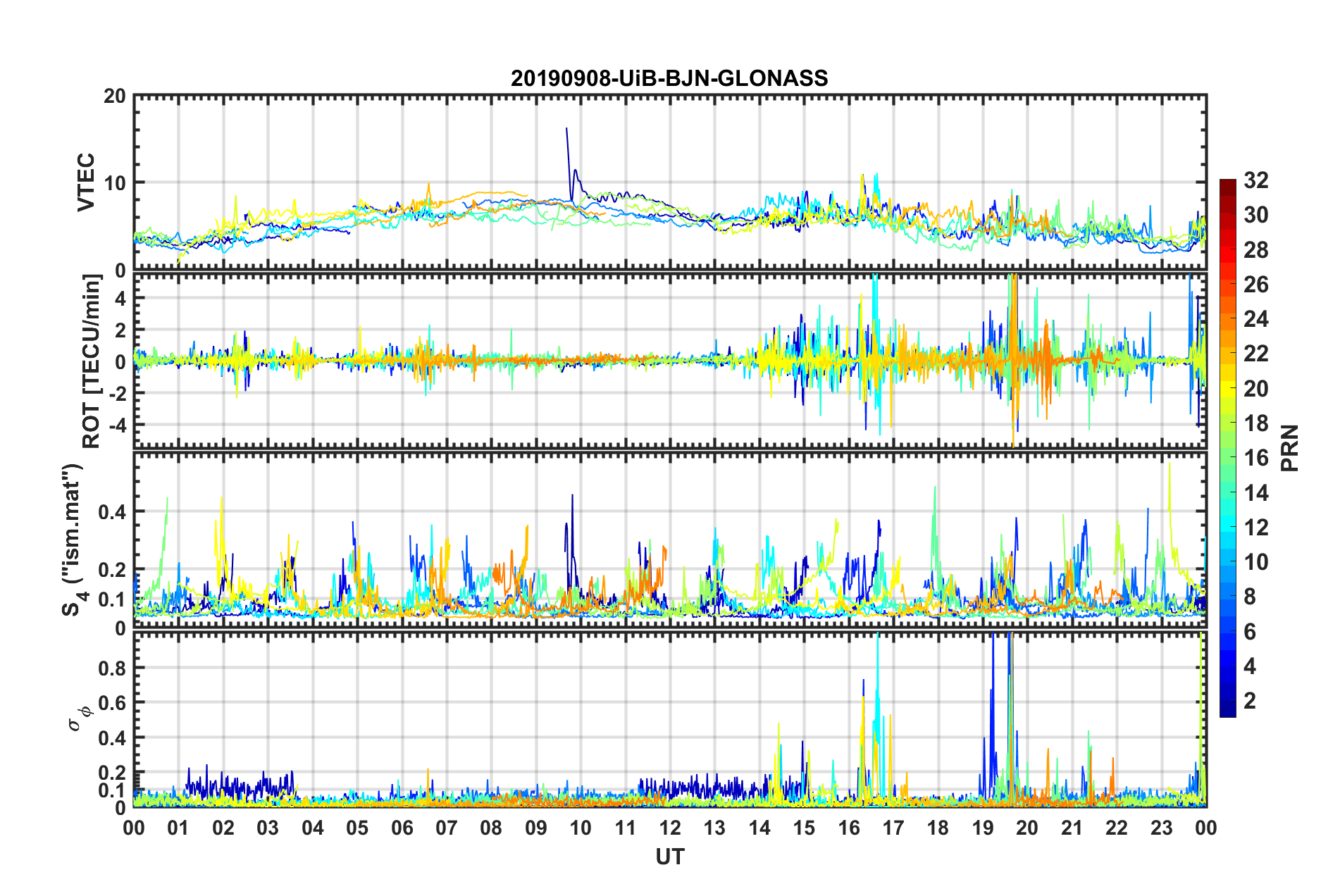1340x896 pixels.
Task: Click the x-axis tick label 06
Action: coord(402,827)
